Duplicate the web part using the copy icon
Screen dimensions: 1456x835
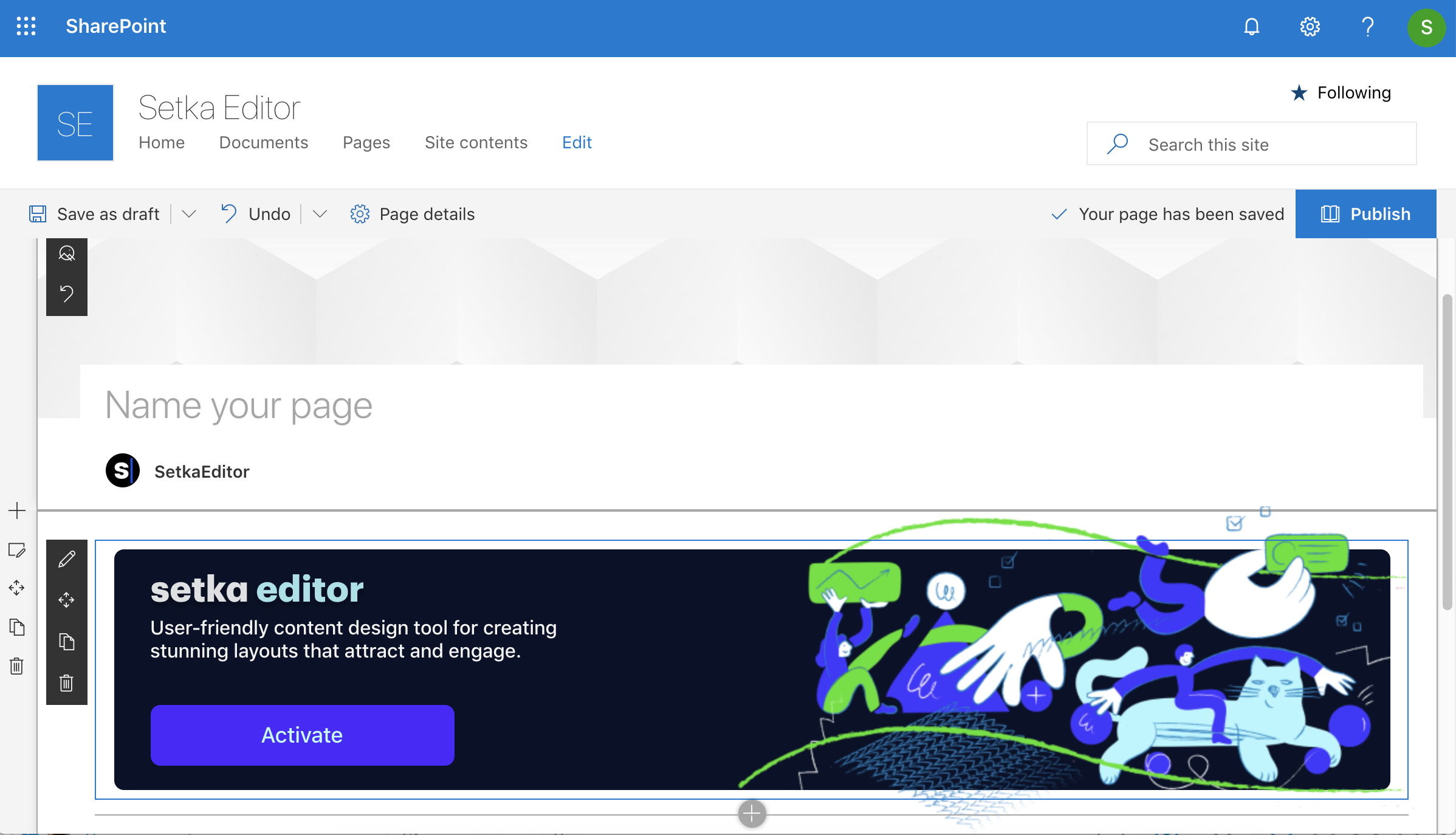coord(67,641)
